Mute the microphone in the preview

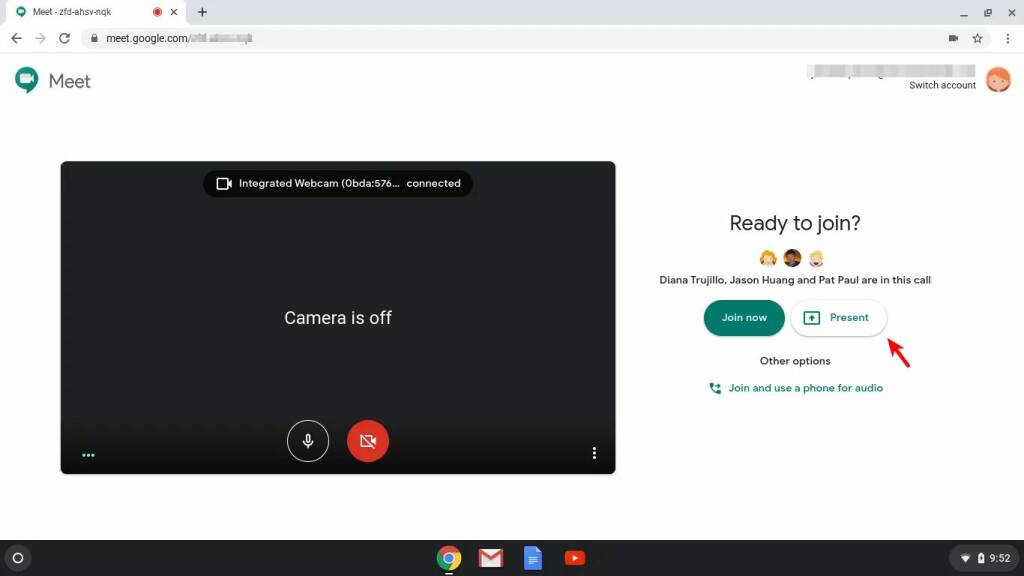308,441
